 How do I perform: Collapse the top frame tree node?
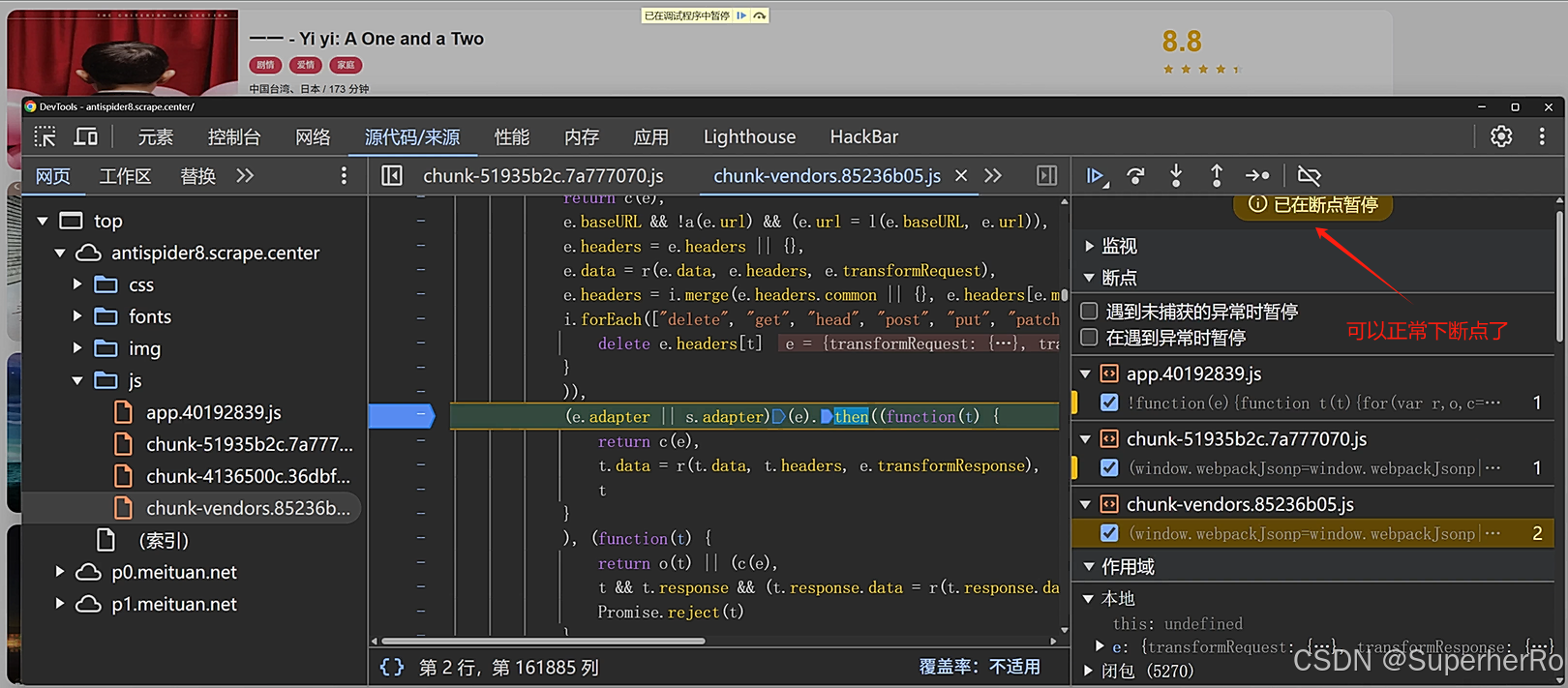click(x=43, y=221)
